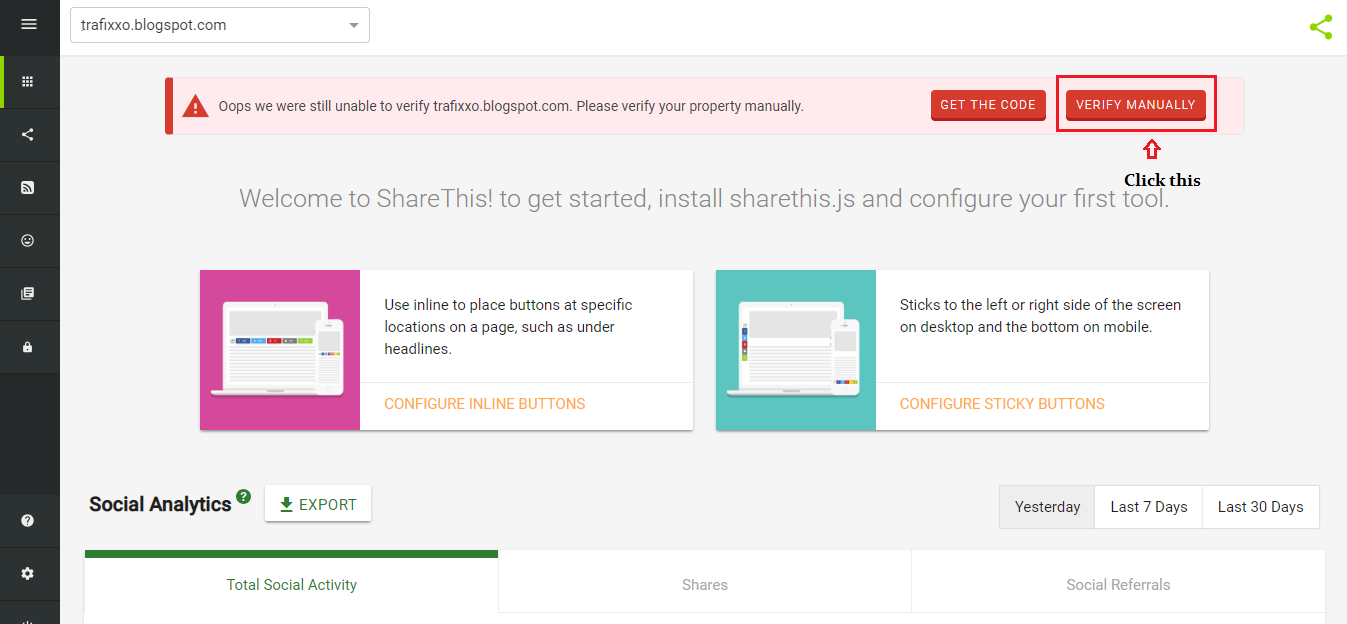Select the Social Referrals tab

[1117, 584]
